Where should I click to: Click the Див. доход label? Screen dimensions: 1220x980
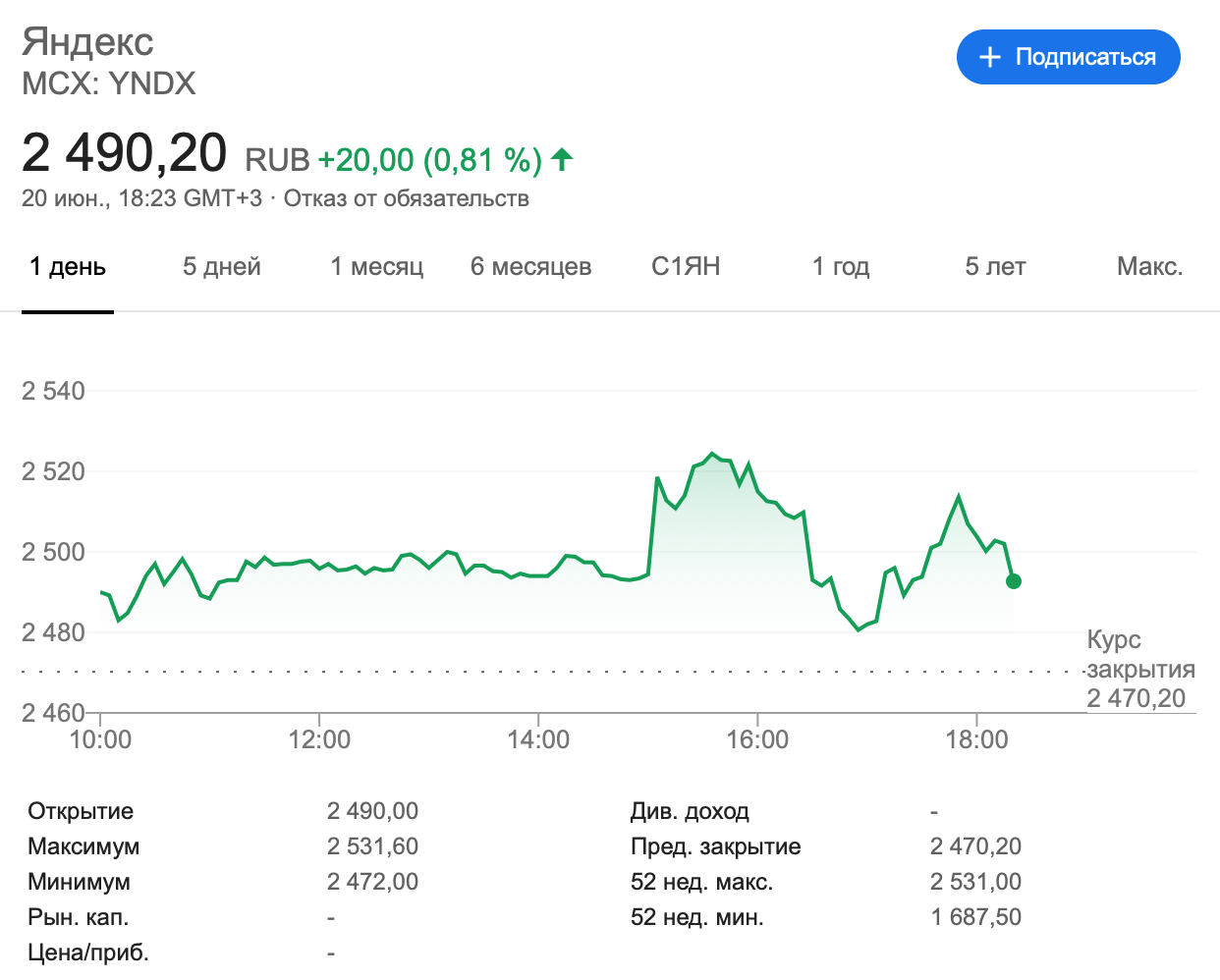pyautogui.click(x=690, y=811)
